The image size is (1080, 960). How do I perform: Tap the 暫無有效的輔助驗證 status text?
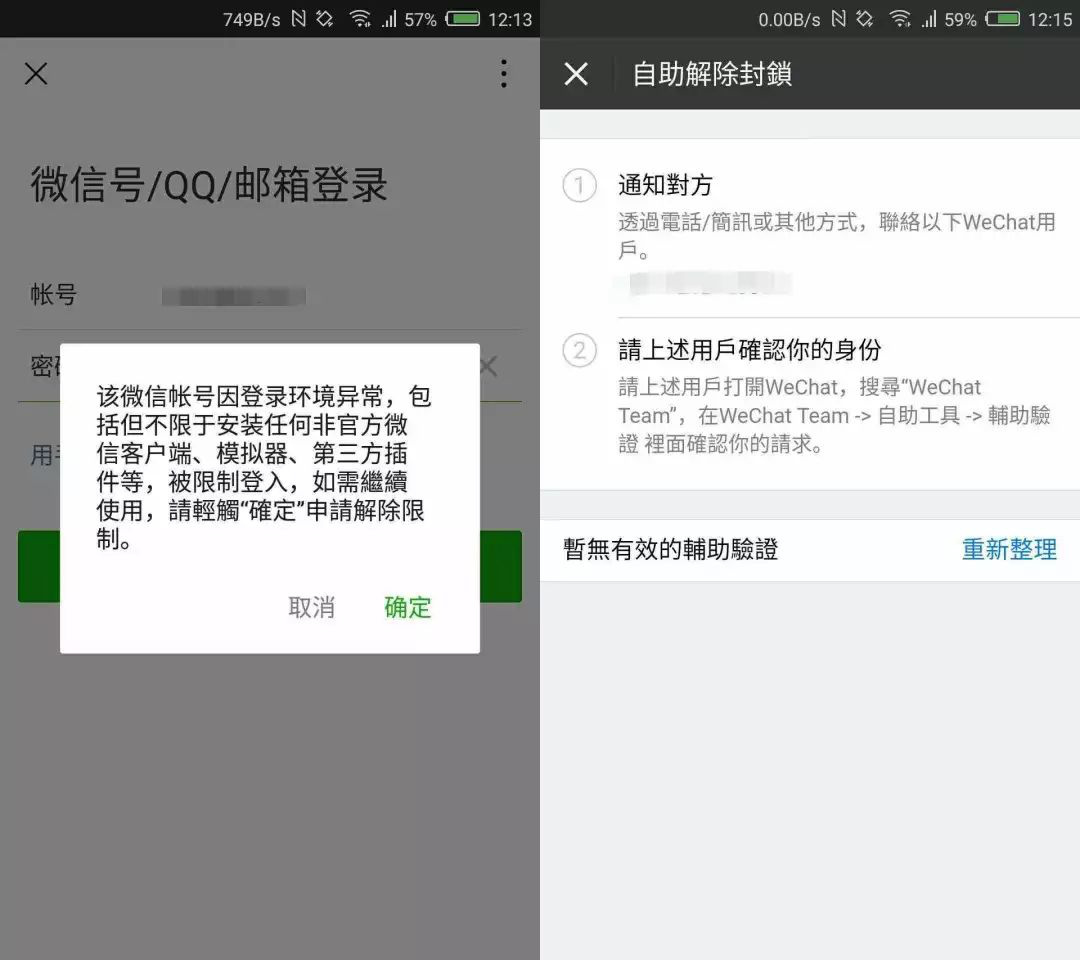tap(670, 550)
